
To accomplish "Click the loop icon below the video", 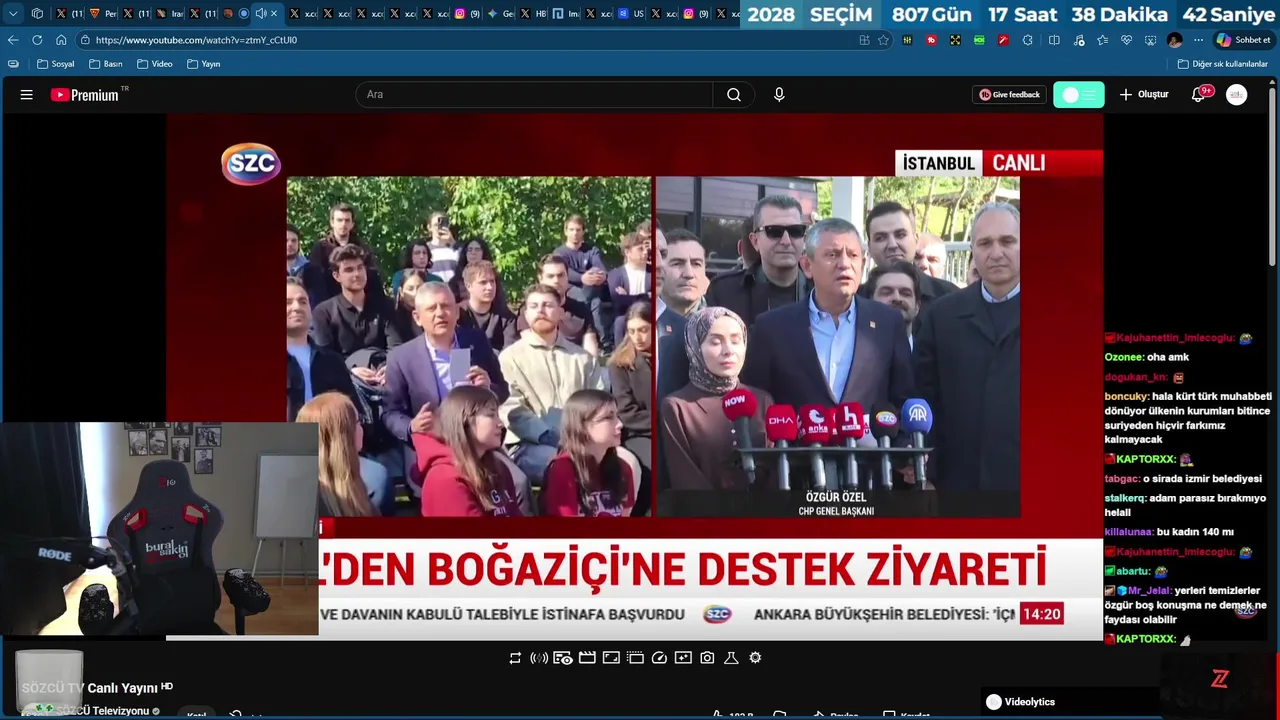I will (x=515, y=658).
